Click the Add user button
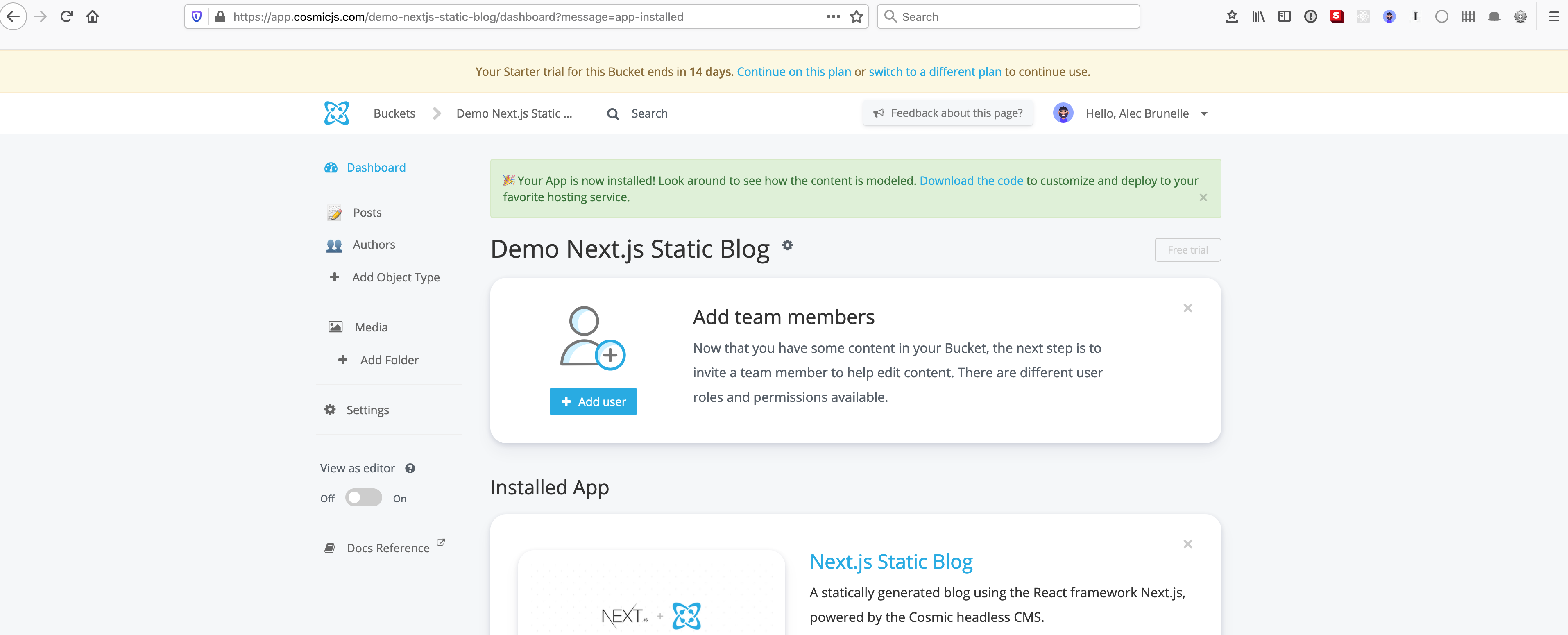Viewport: 1568px width, 635px height. tap(593, 402)
